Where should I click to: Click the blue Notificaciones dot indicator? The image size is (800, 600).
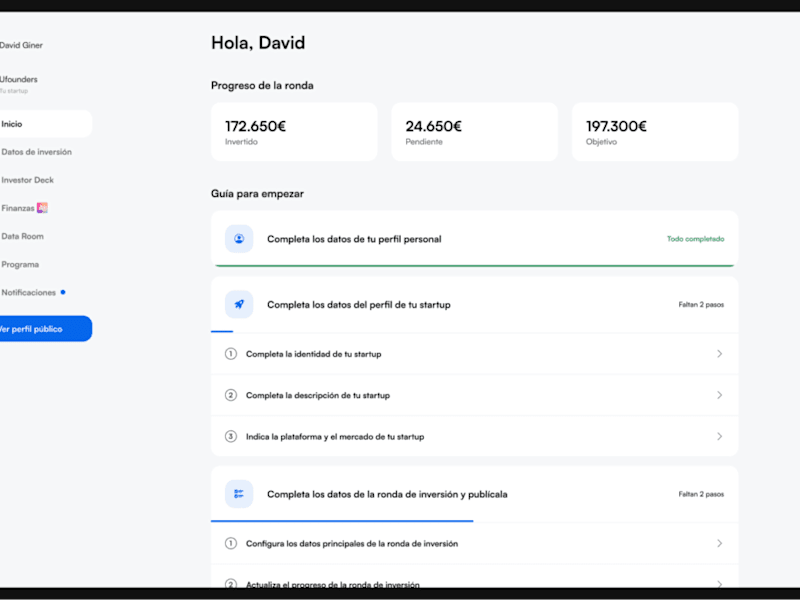click(x=63, y=292)
